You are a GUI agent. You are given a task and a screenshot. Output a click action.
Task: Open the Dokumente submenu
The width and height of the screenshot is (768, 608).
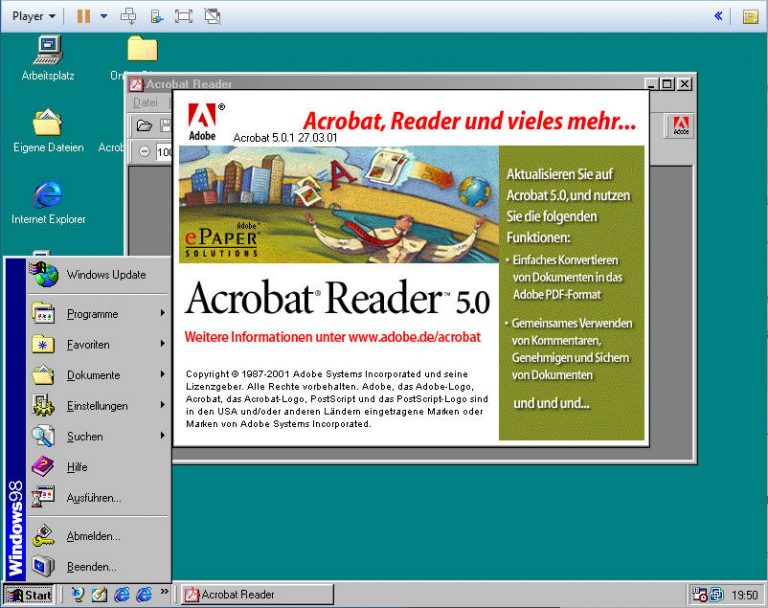pos(98,375)
